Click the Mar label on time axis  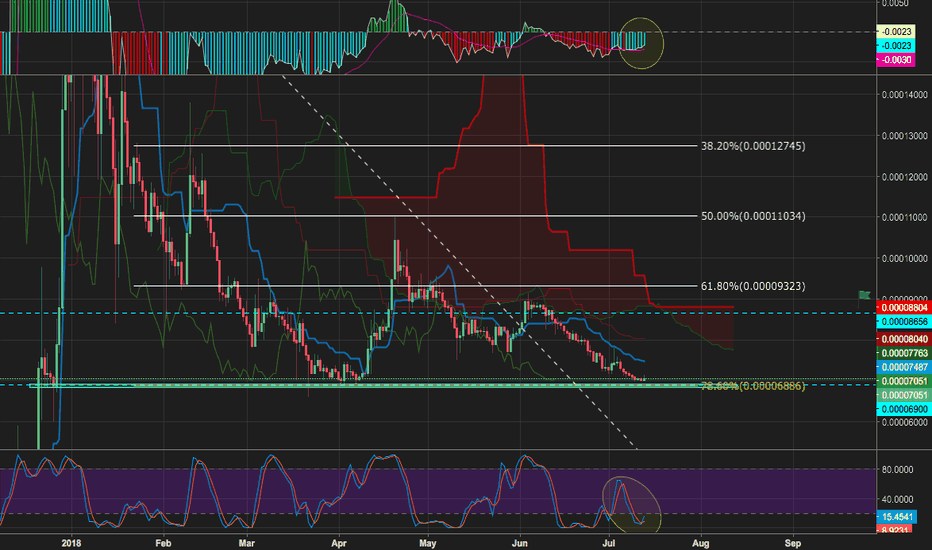click(x=246, y=543)
